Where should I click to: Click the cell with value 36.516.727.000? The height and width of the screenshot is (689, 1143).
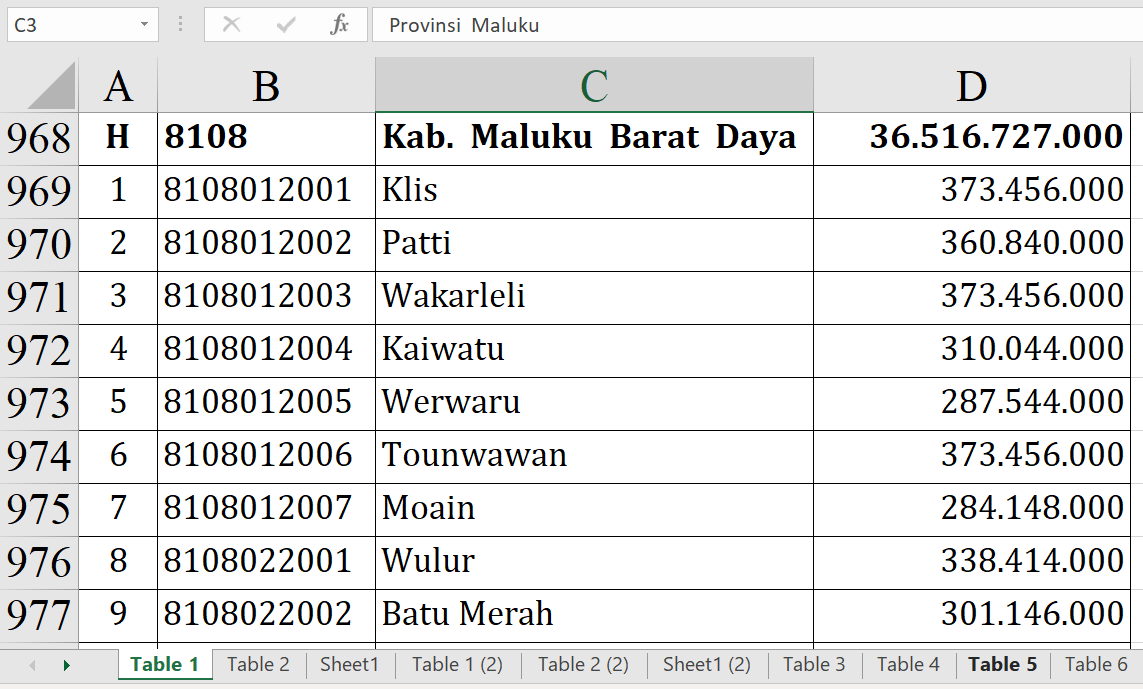pos(971,138)
